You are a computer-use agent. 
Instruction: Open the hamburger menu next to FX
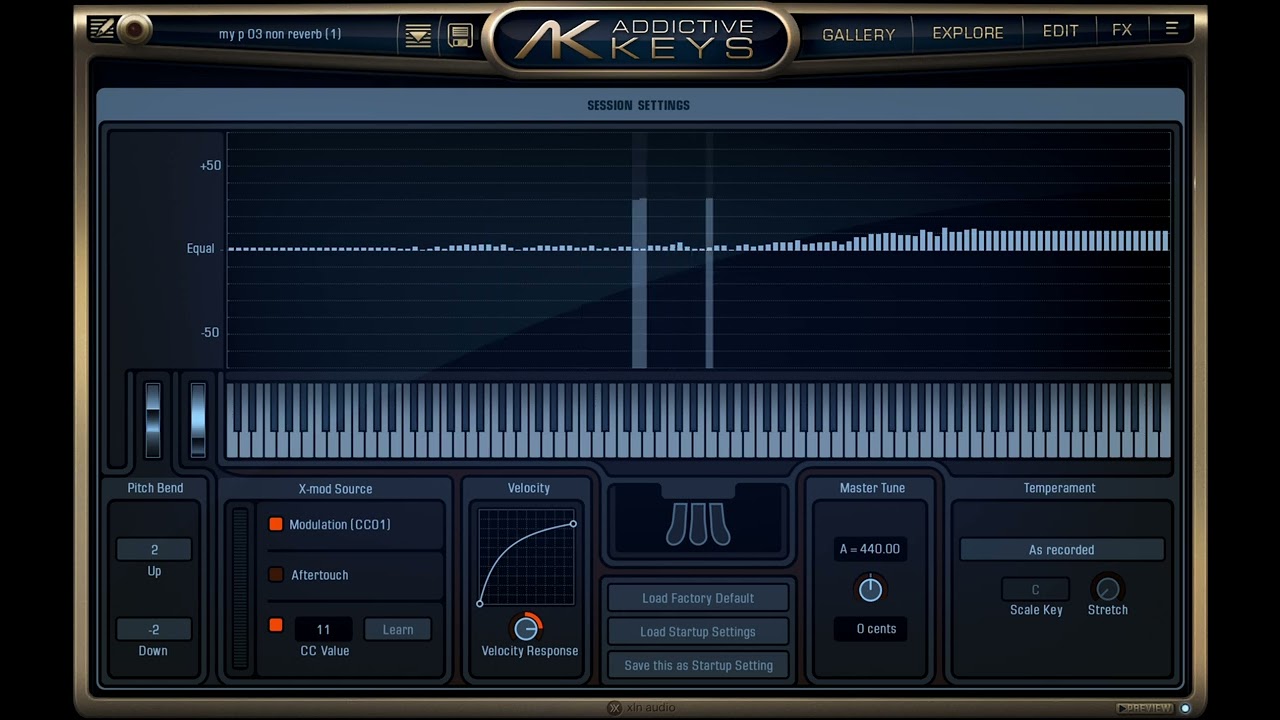1172,30
